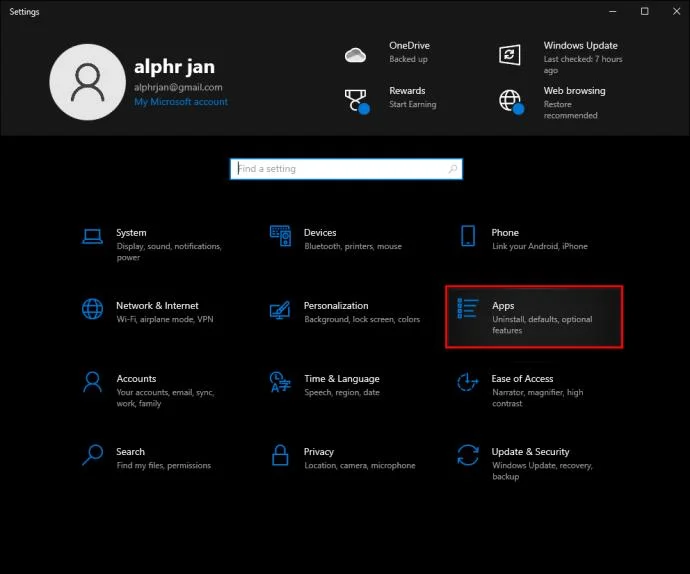
Task: Click 'Speech, region, date' description
Action: coord(342,392)
